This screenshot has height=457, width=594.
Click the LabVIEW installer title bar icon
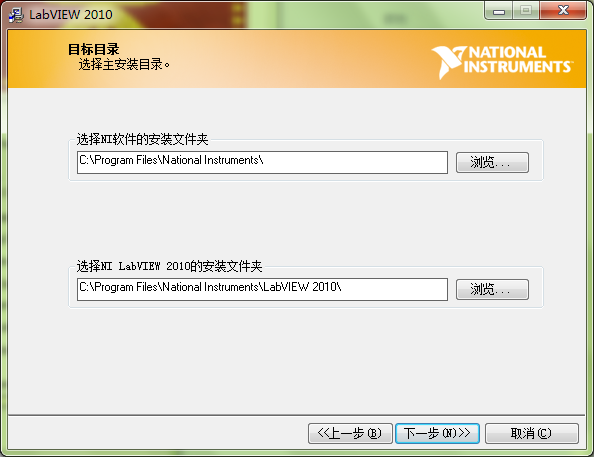(x=16, y=15)
